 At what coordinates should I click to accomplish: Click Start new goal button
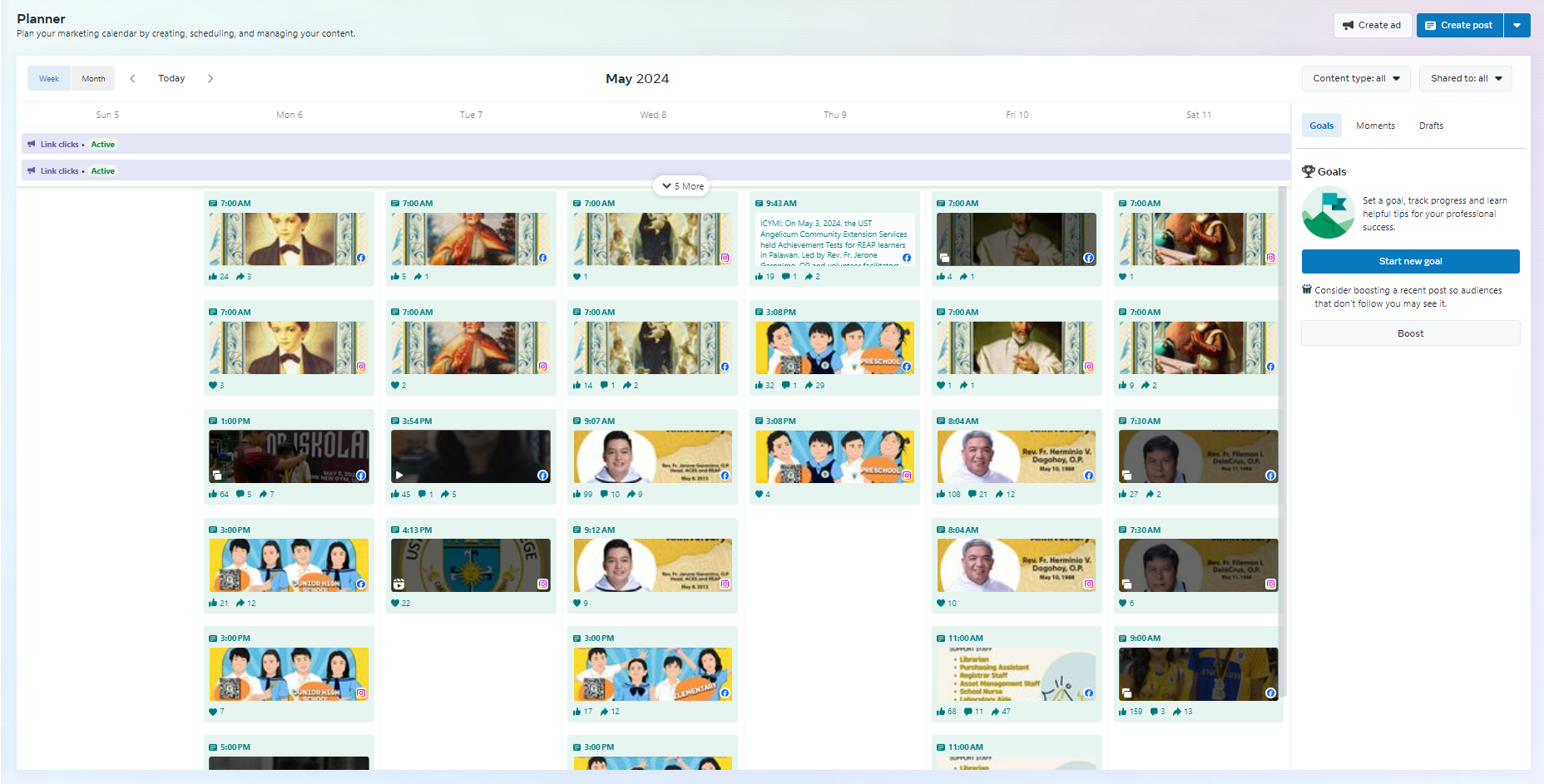(1410, 261)
